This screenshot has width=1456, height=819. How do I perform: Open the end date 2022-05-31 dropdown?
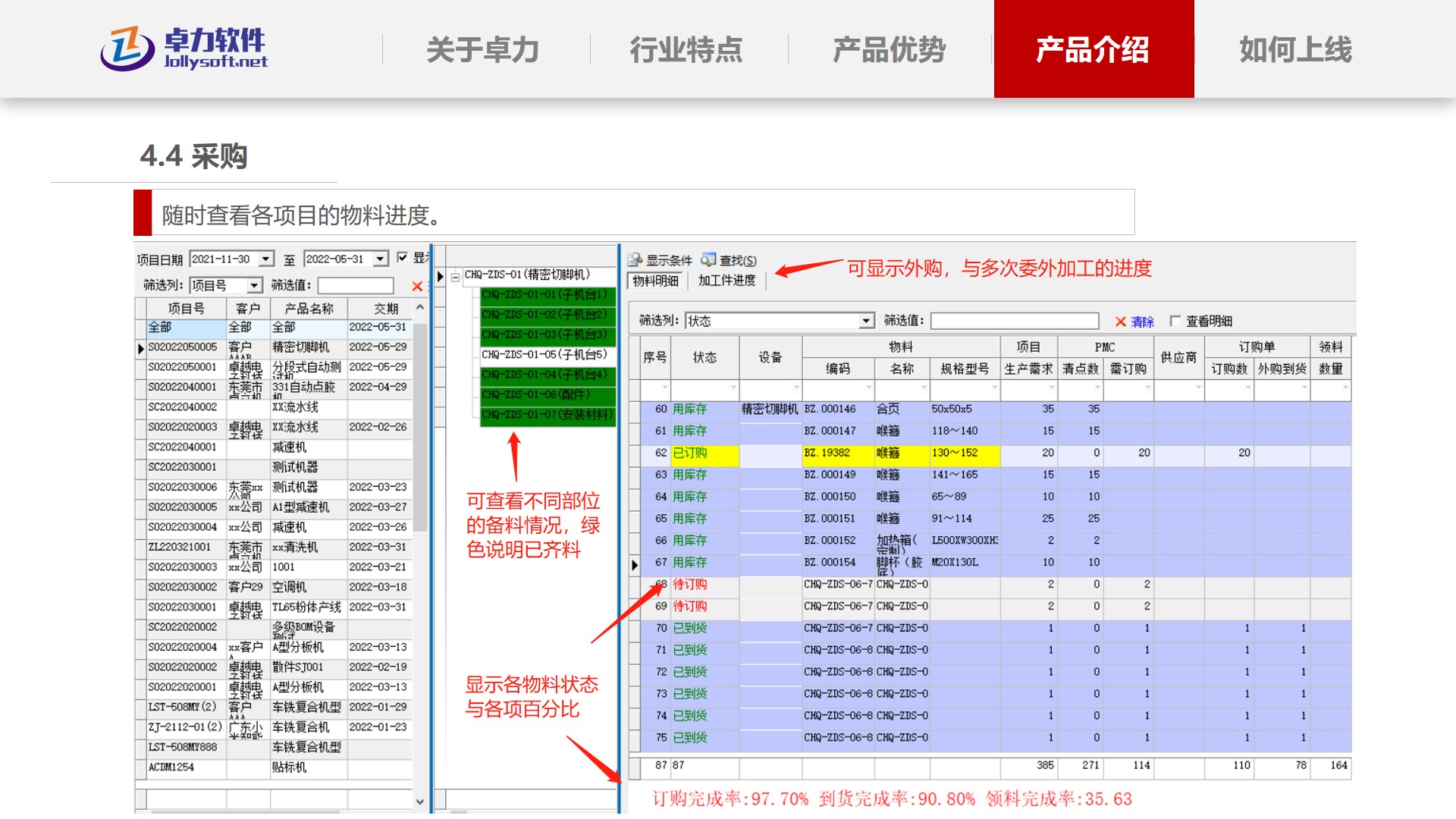381,259
